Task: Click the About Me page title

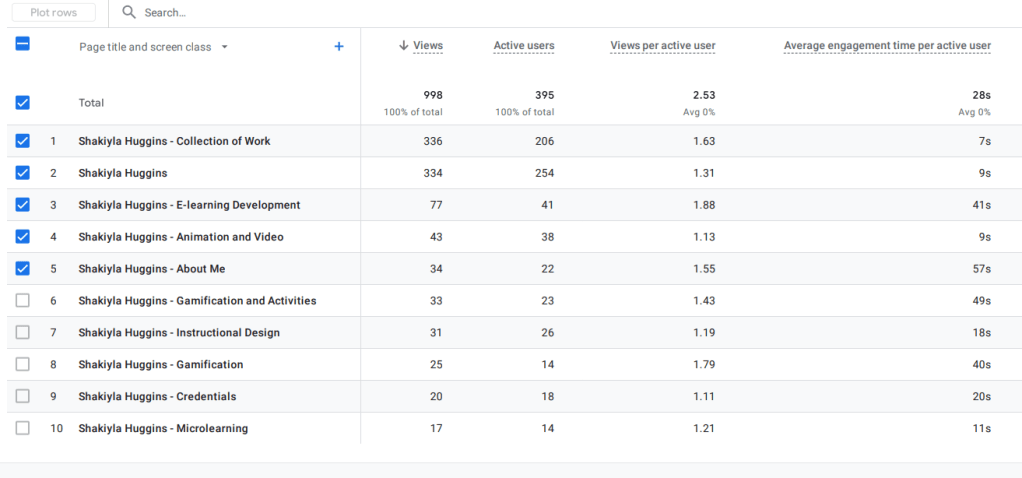Action: [151, 269]
